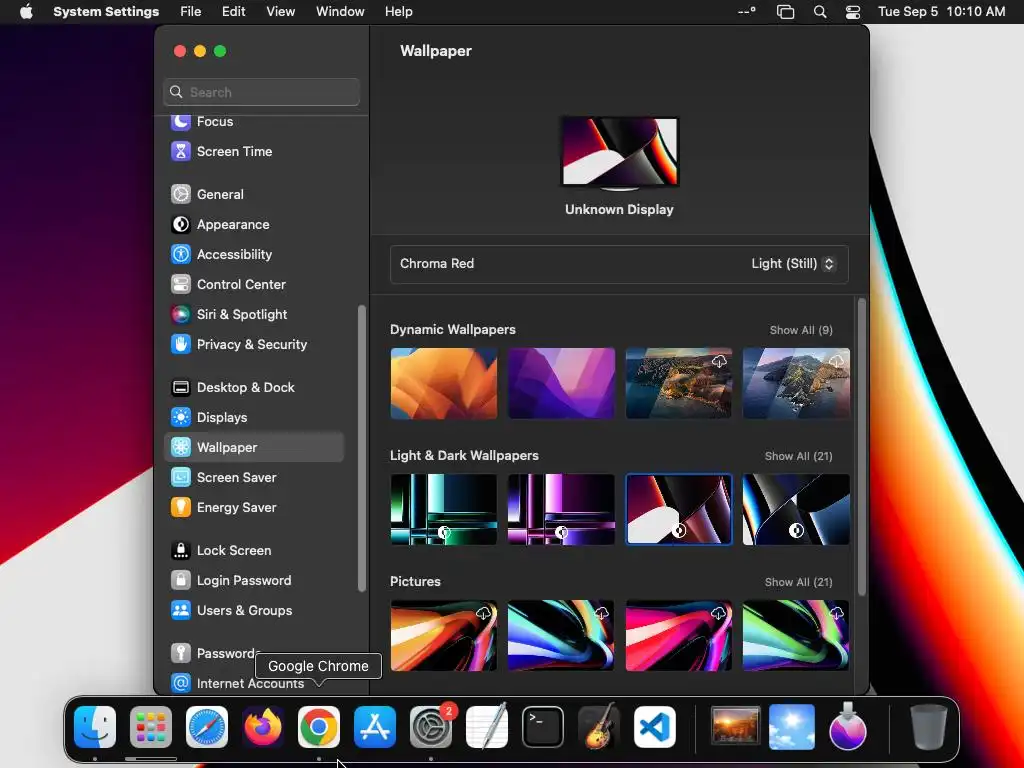The height and width of the screenshot is (768, 1024).
Task: Open App Store from the Dock
Action: pyautogui.click(x=375, y=727)
